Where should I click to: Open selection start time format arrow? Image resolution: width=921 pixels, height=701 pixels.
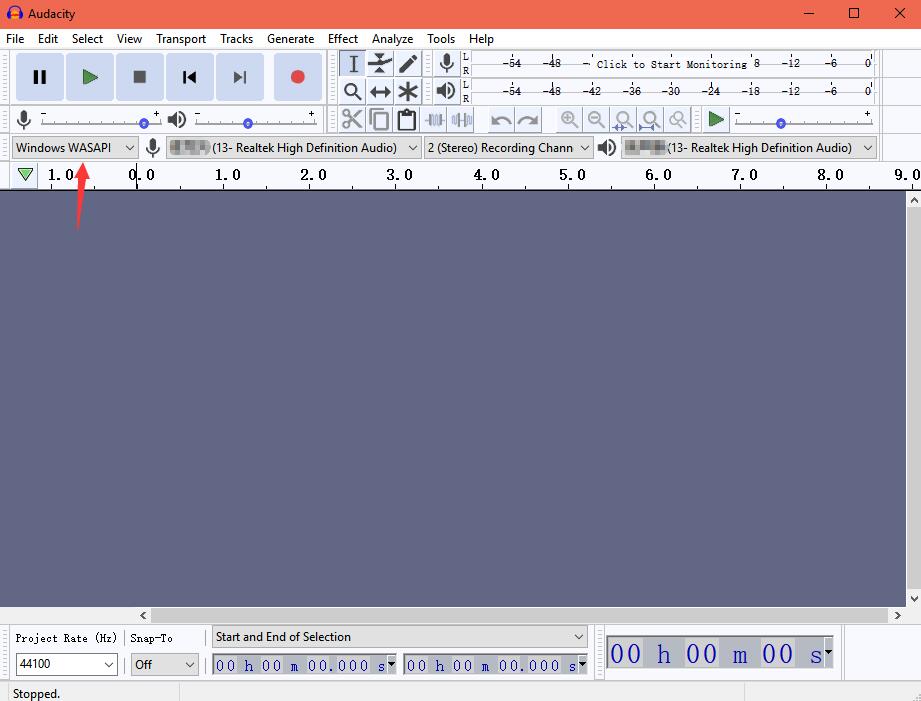392,663
